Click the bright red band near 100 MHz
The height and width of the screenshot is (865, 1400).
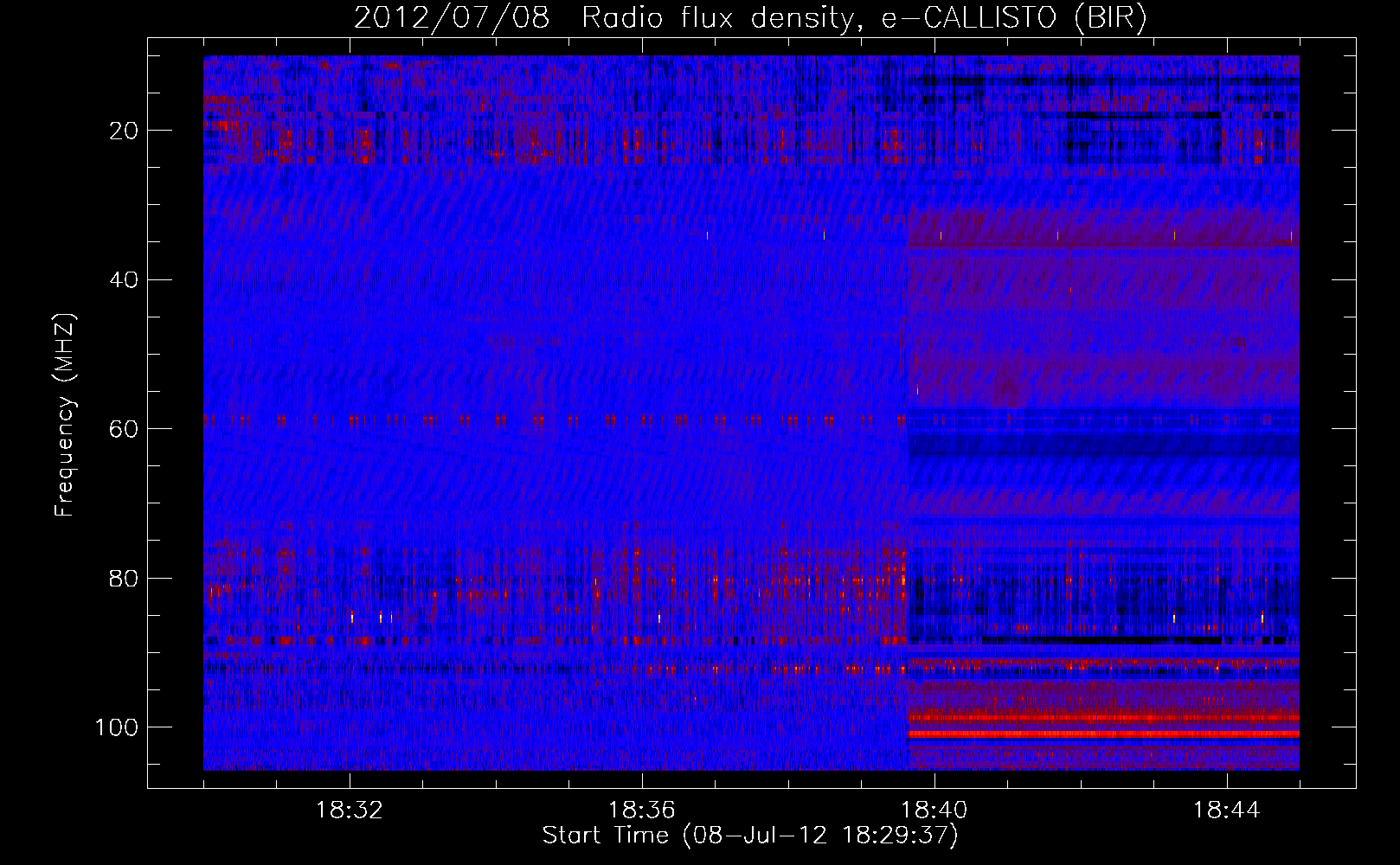pos(1103,734)
